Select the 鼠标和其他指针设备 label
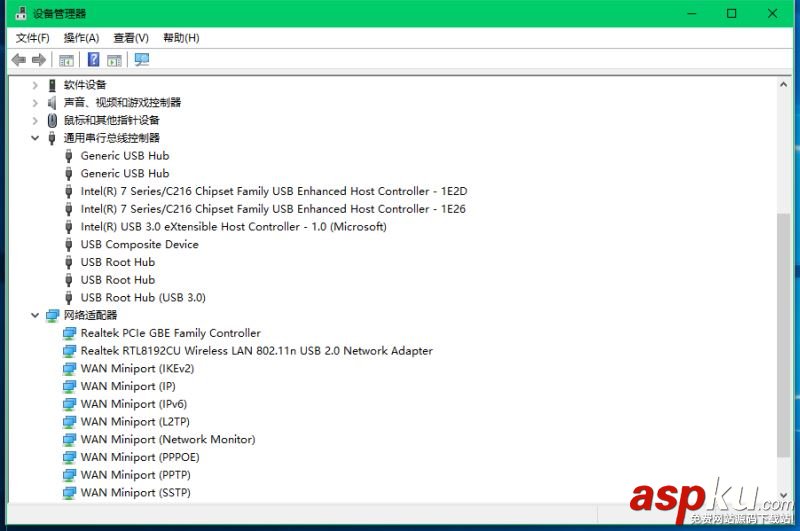 pos(111,121)
